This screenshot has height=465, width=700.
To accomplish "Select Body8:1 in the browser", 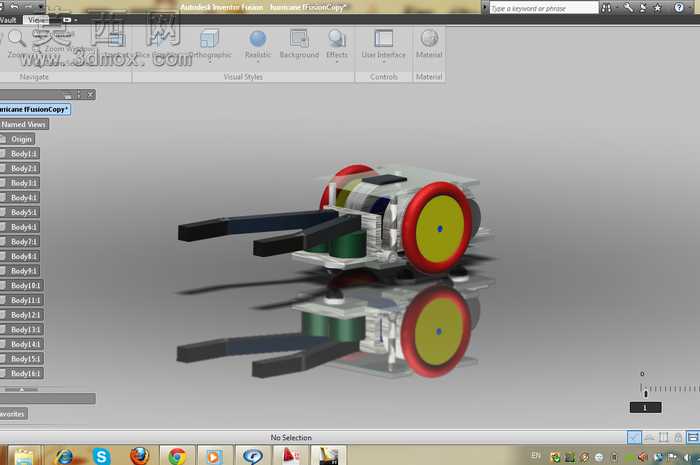I will coord(20,257).
